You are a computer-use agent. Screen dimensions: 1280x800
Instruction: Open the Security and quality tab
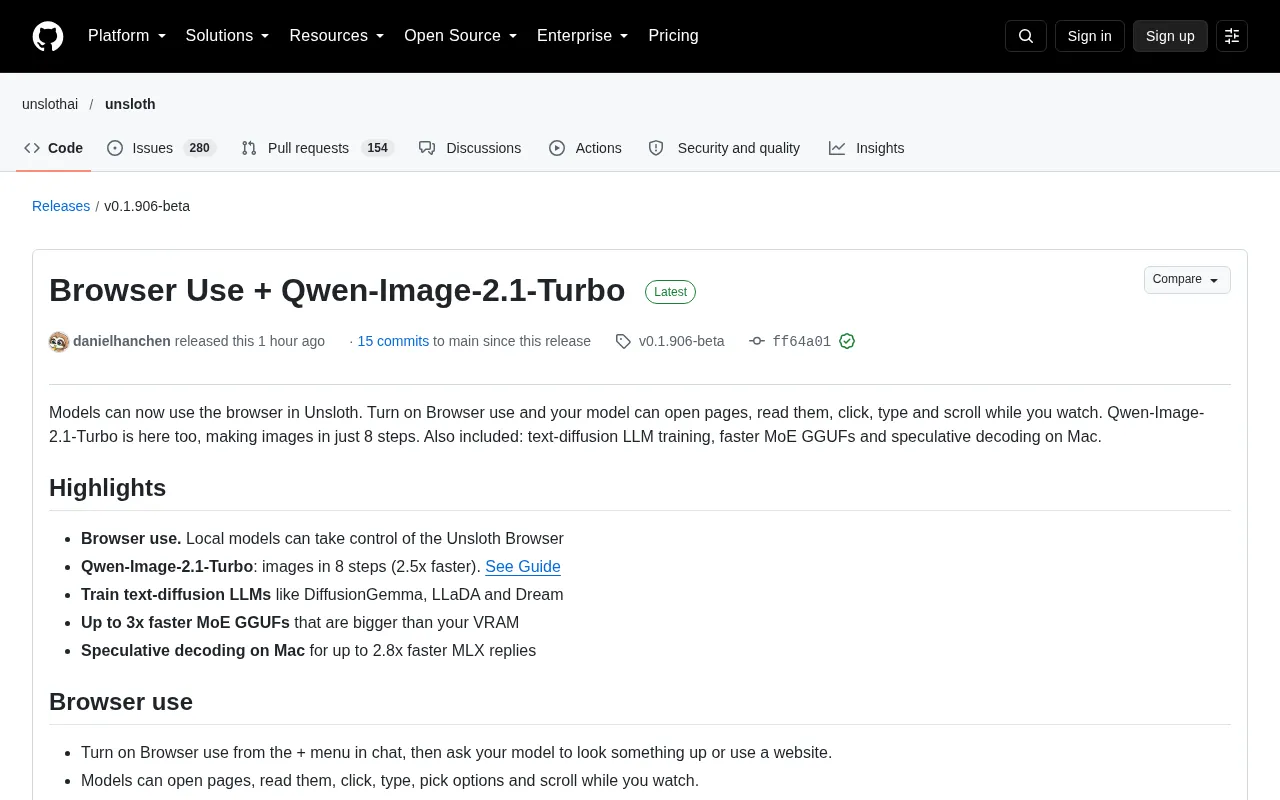[724, 148]
